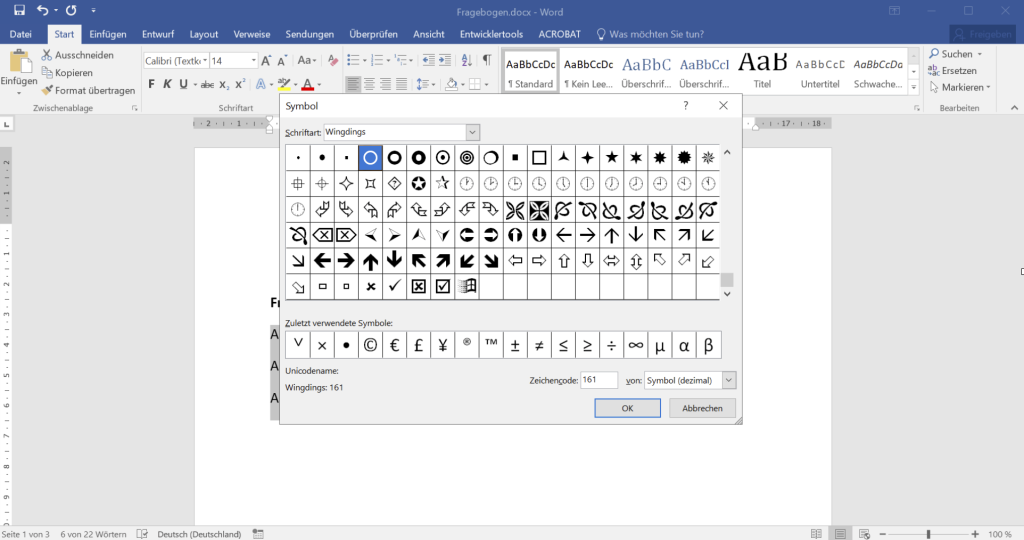Toggle italic formatting

[167, 84]
